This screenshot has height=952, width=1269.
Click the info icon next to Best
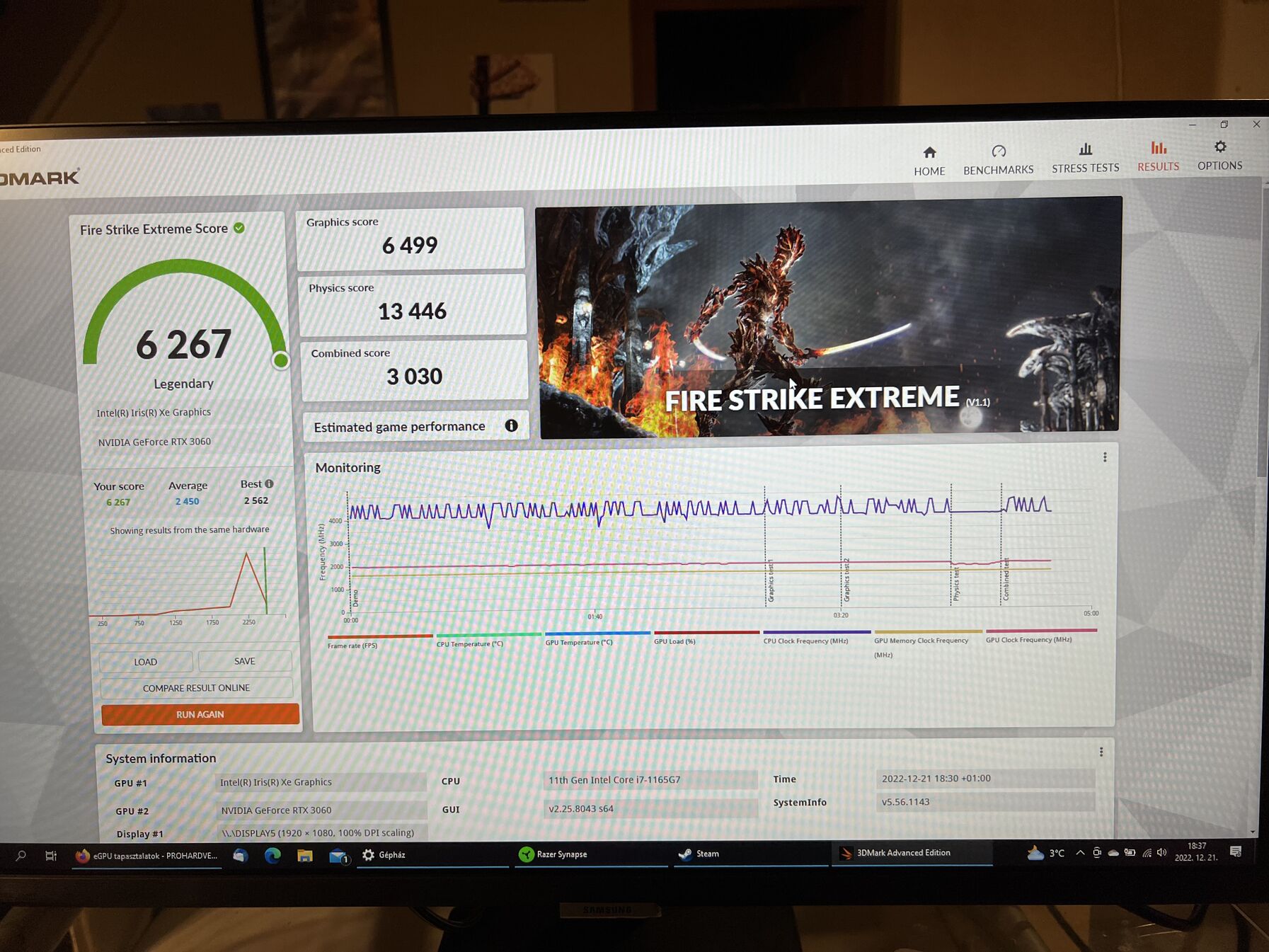point(269,483)
